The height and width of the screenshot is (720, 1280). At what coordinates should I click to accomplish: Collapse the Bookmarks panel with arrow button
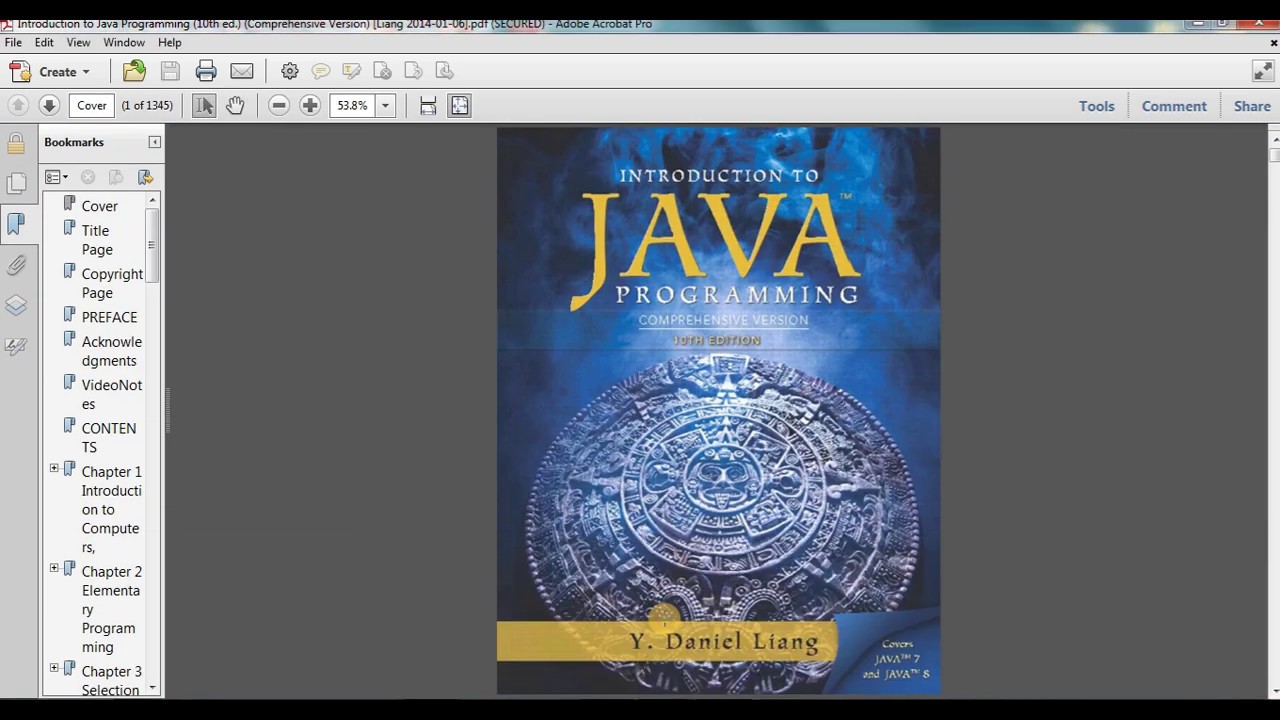pyautogui.click(x=154, y=142)
